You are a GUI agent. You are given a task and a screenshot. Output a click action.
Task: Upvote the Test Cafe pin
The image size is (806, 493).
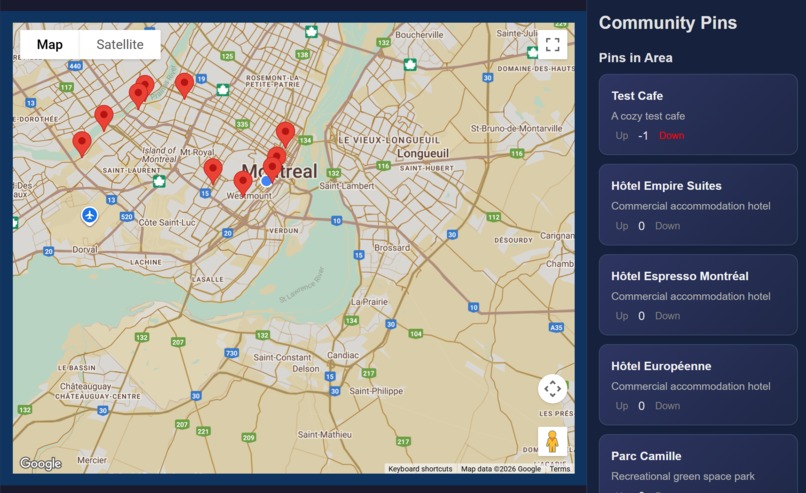(622, 136)
